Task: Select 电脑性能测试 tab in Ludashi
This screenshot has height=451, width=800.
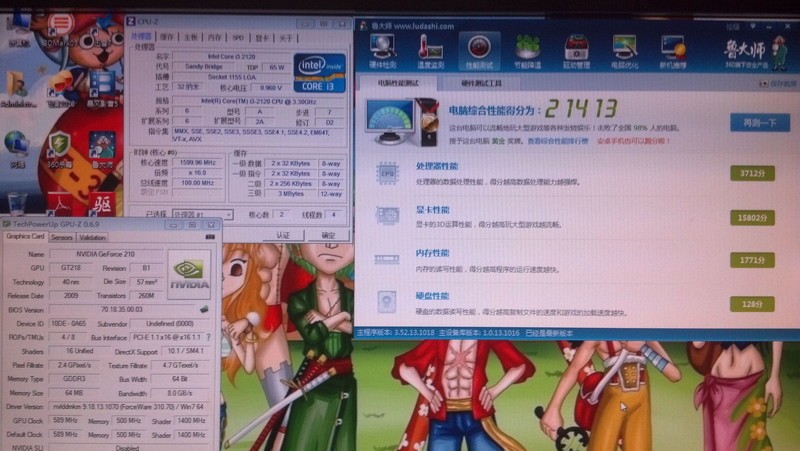Action: [398, 83]
